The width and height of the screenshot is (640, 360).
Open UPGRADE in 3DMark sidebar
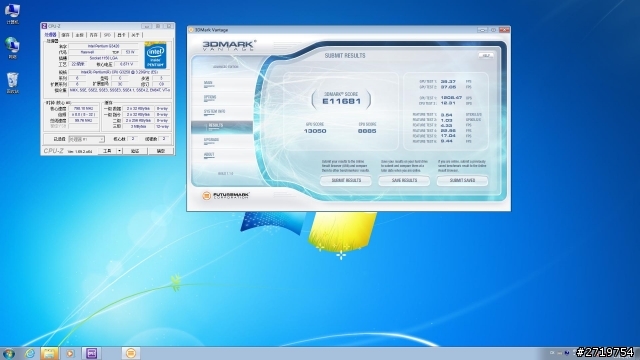click(x=212, y=140)
